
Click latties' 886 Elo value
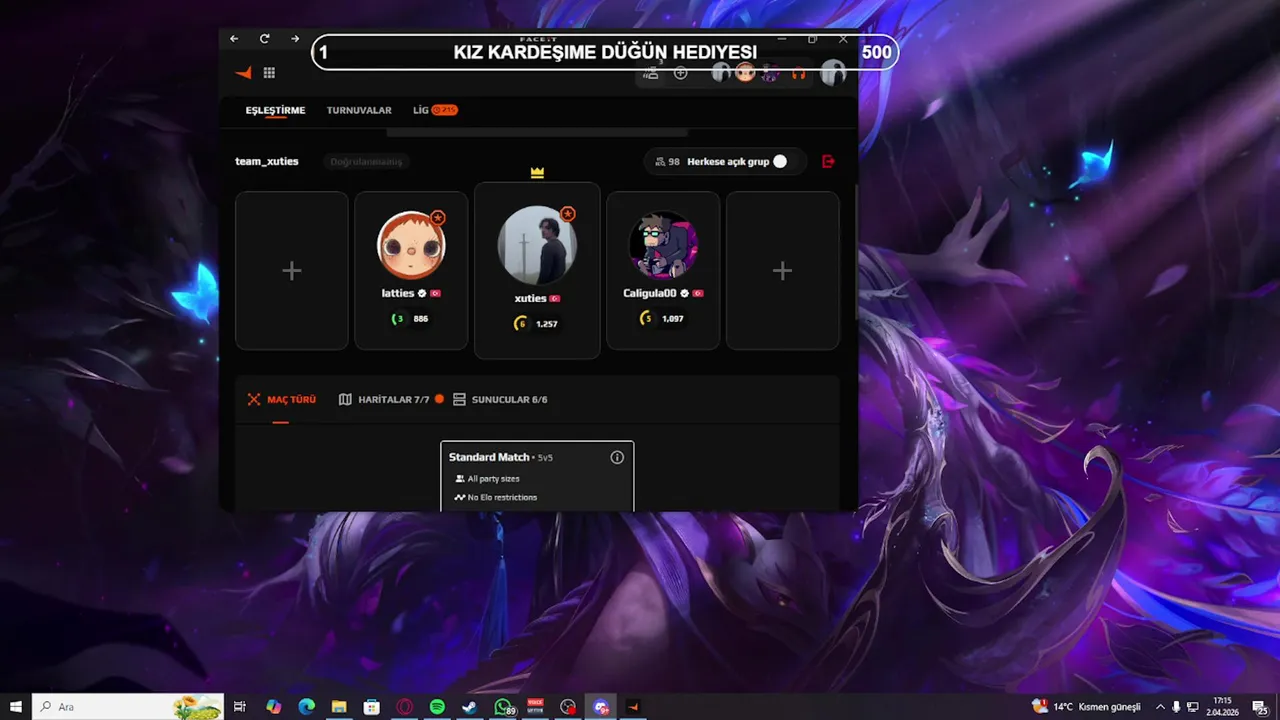pyautogui.click(x=421, y=319)
